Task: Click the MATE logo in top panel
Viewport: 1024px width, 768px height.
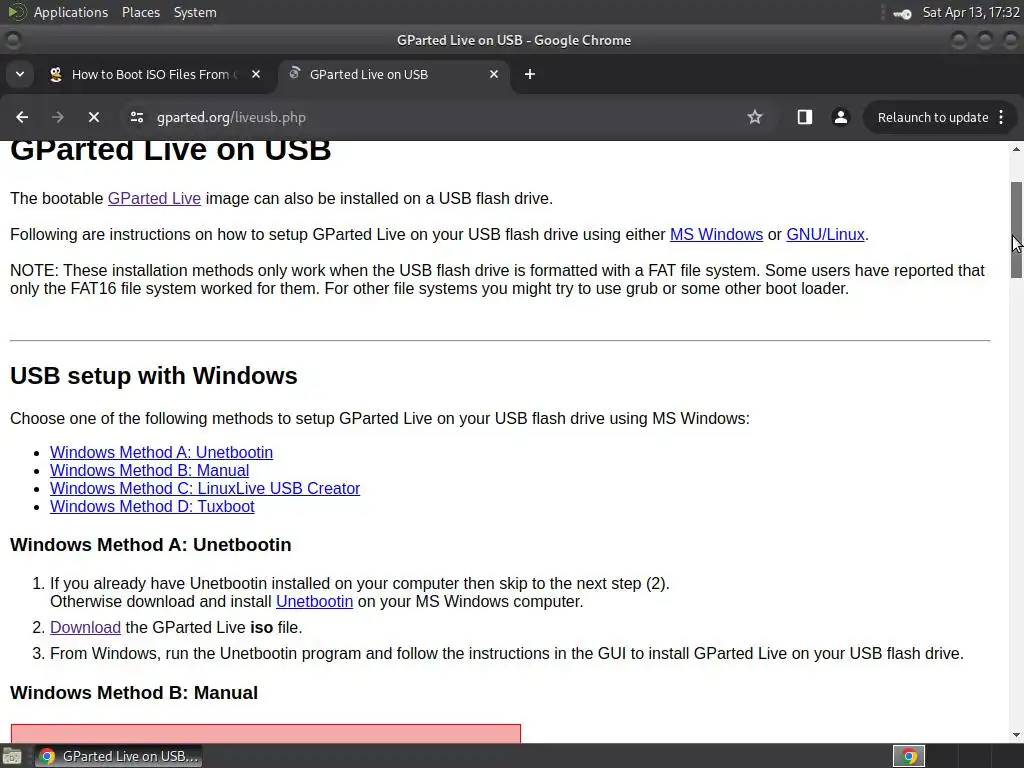Action: [16, 12]
